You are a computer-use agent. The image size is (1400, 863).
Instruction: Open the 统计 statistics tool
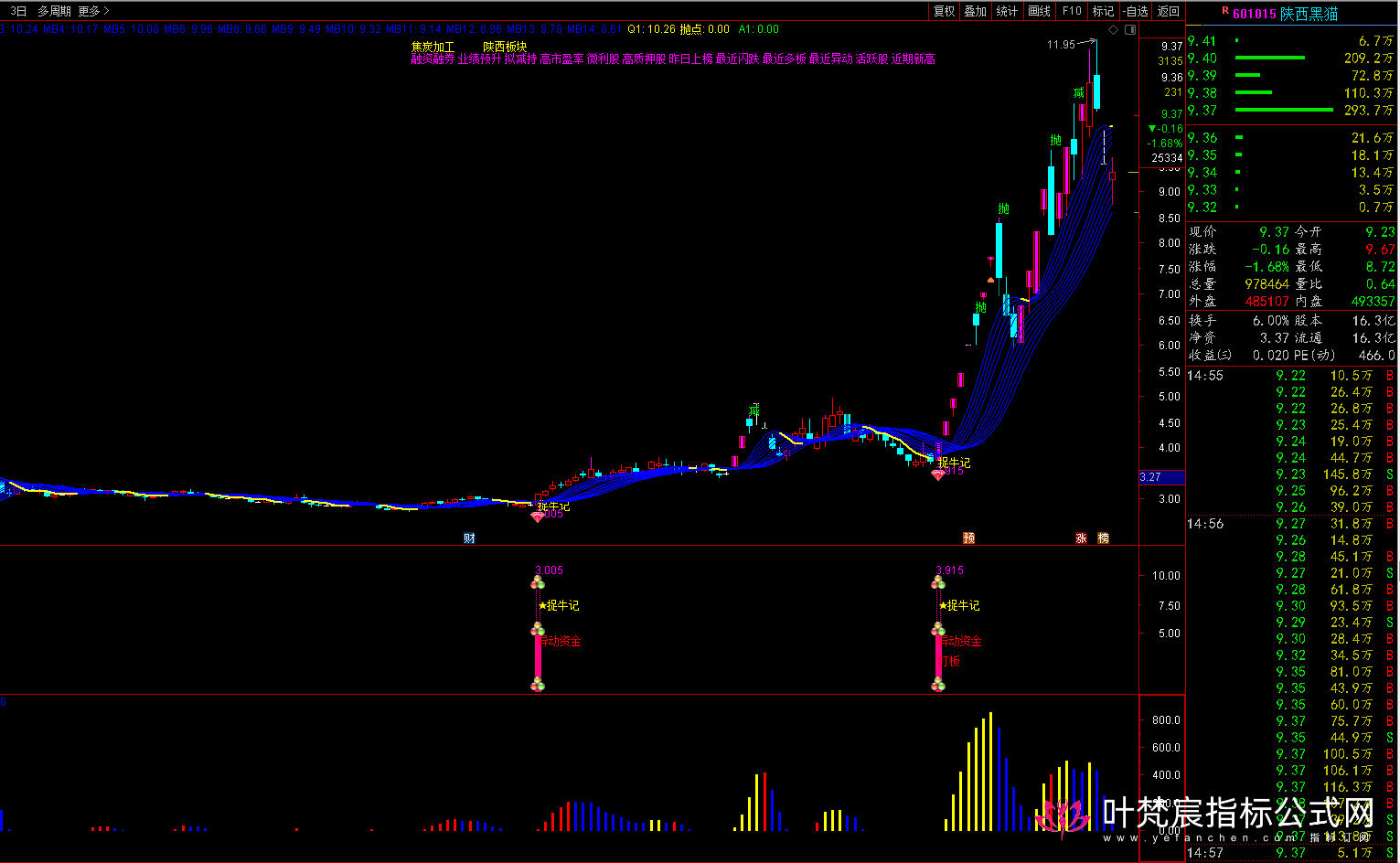tap(1007, 11)
